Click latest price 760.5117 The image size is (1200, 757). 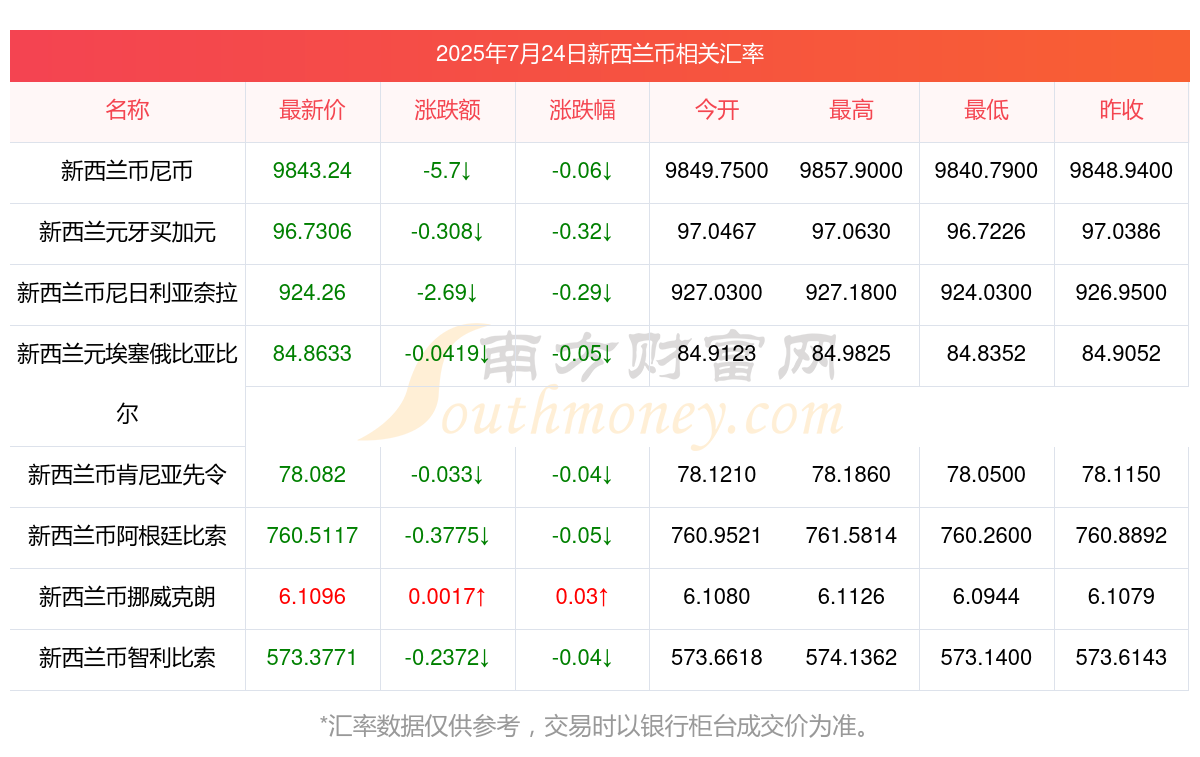(312, 536)
